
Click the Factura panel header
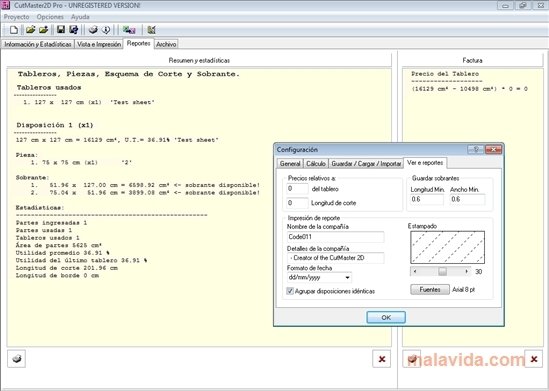click(x=472, y=60)
